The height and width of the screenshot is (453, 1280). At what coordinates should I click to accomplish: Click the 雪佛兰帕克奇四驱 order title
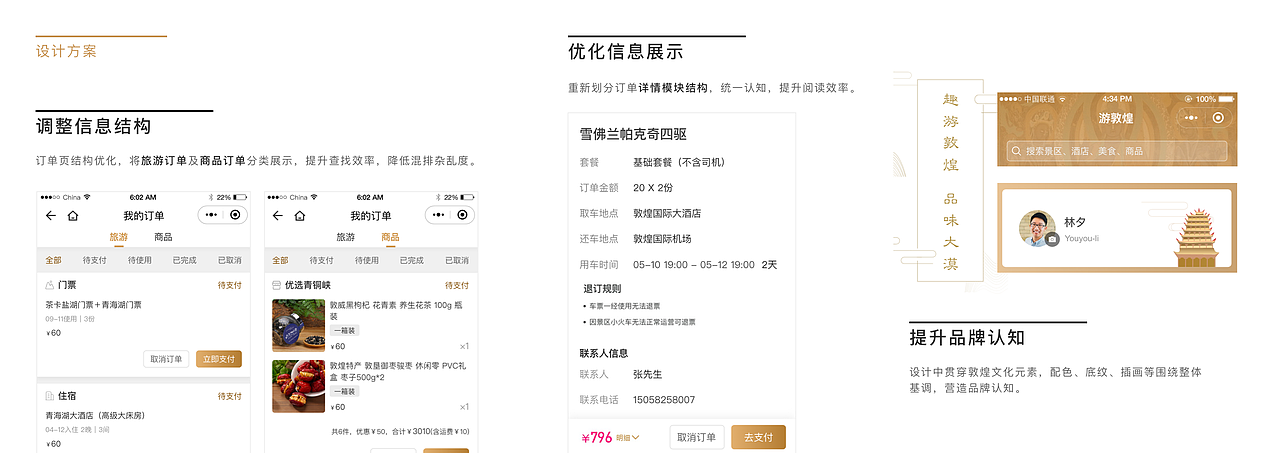pyautogui.click(x=633, y=134)
